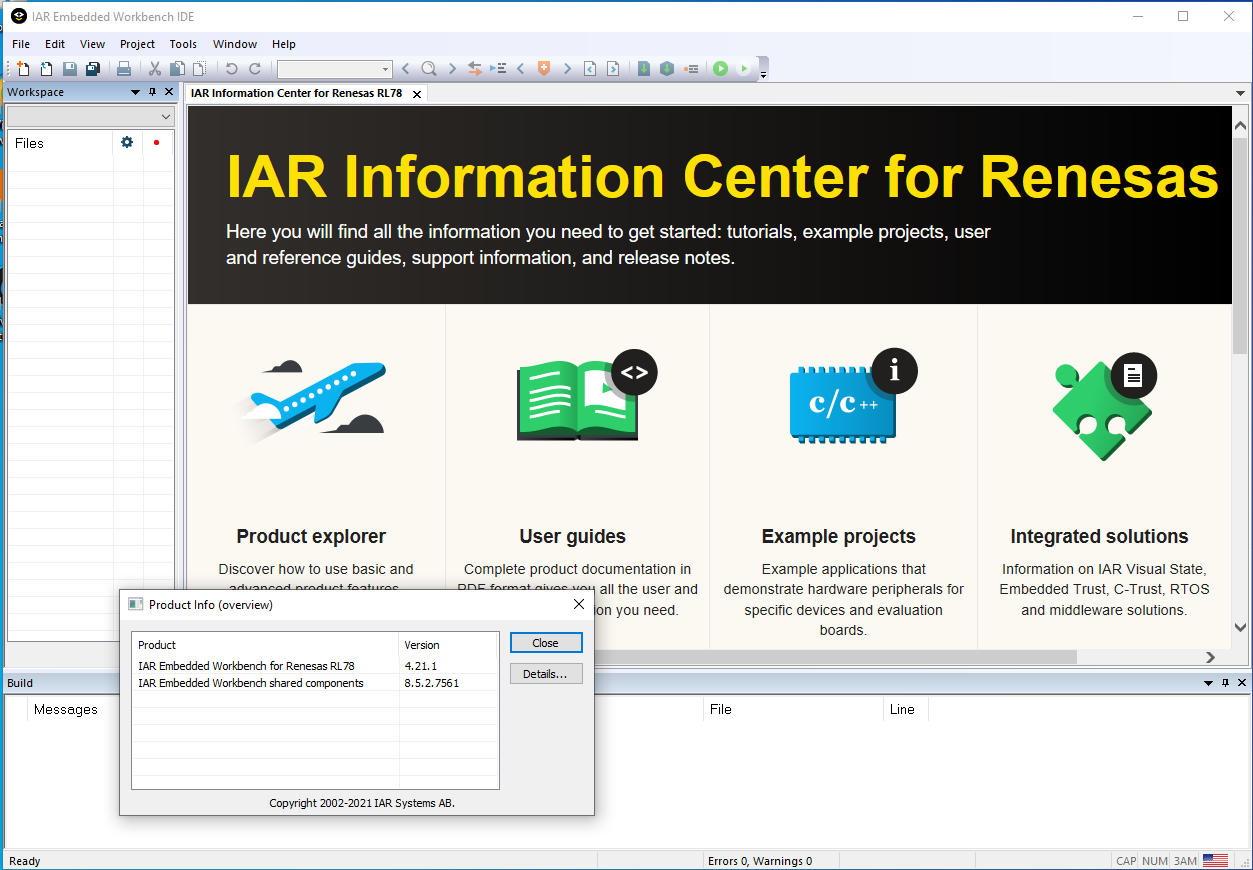
Task: Click the green book User guides image
Action: point(585,396)
